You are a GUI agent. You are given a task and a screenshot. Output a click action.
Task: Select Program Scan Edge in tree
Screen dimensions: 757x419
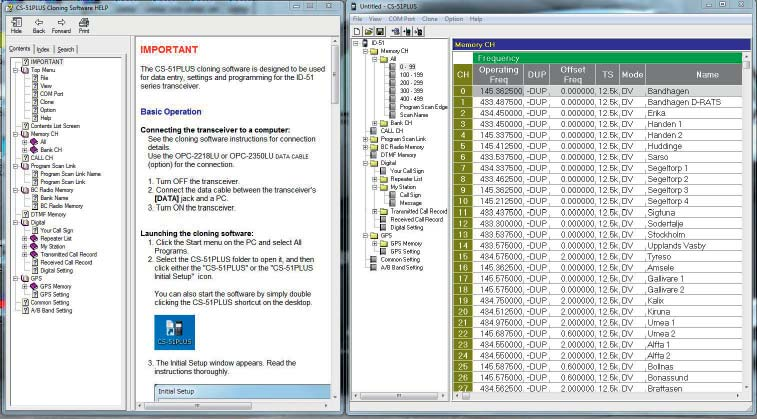[x=423, y=107]
